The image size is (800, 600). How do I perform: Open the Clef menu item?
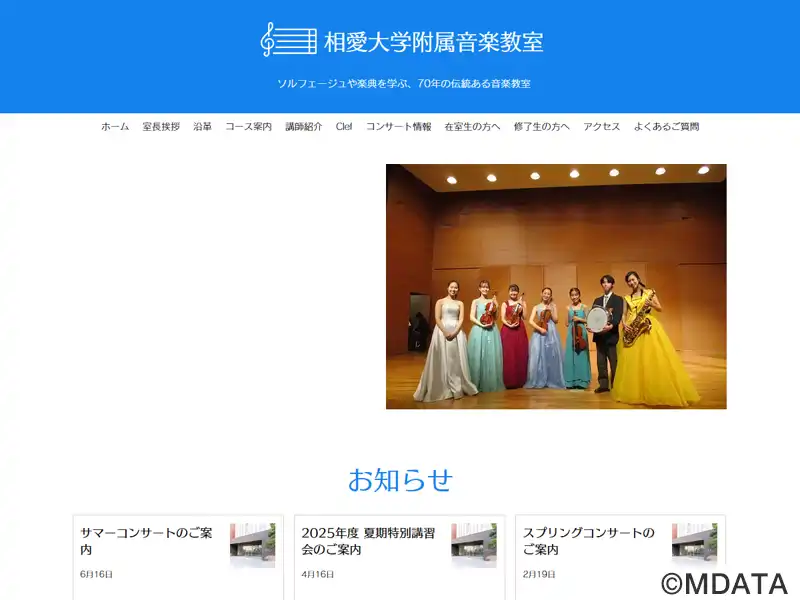click(x=344, y=127)
